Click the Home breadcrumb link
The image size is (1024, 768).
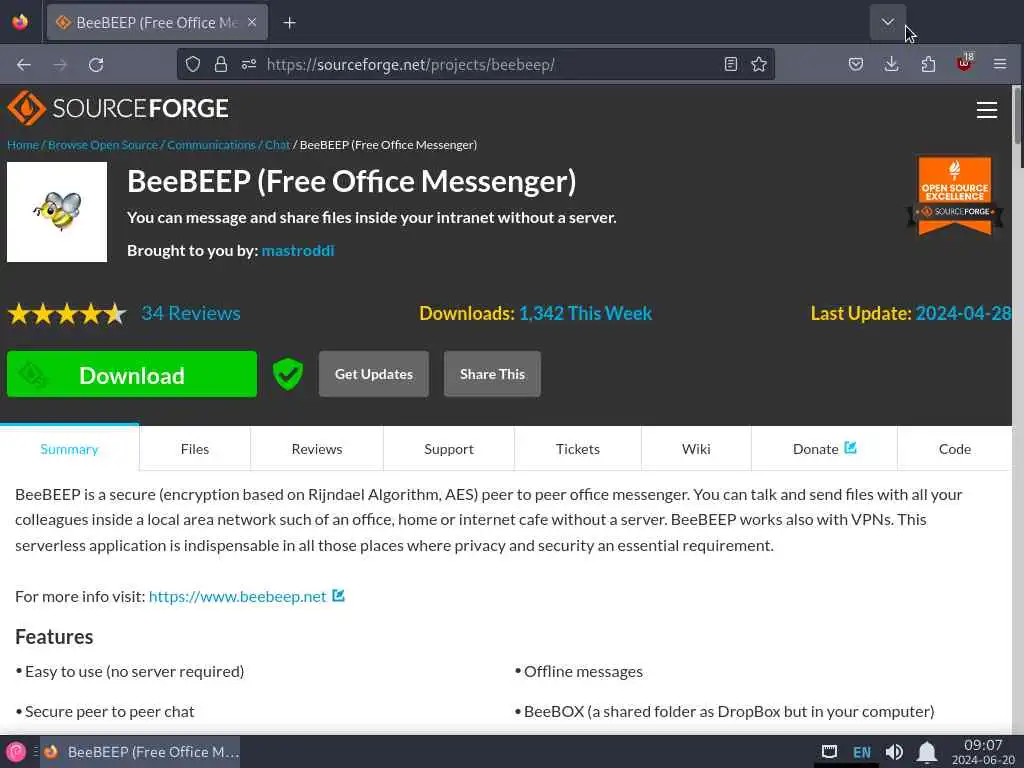(x=23, y=145)
